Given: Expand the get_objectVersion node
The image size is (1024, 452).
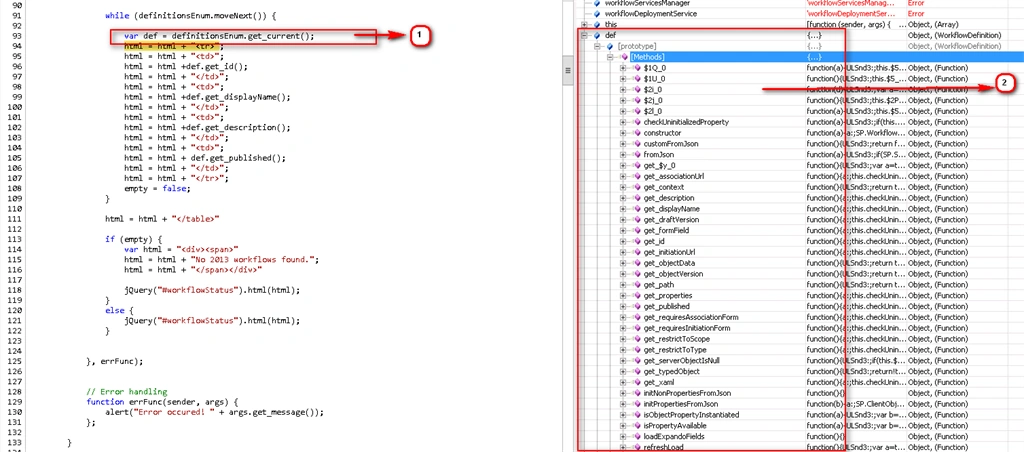Looking at the screenshot, I should coord(623,274).
